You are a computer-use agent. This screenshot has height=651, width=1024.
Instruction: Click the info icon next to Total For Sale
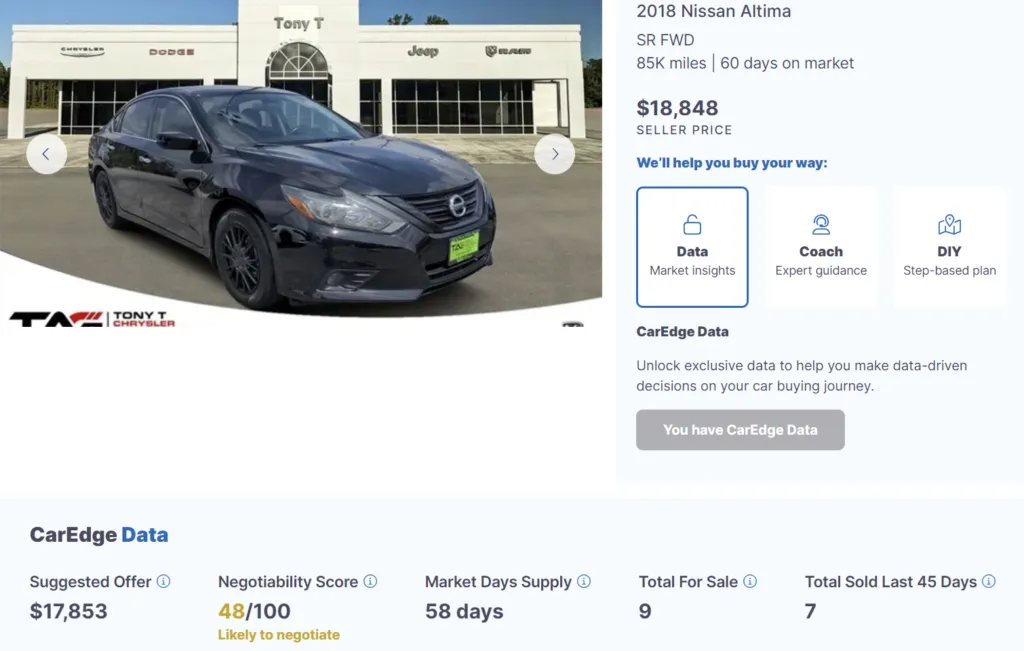click(x=750, y=582)
